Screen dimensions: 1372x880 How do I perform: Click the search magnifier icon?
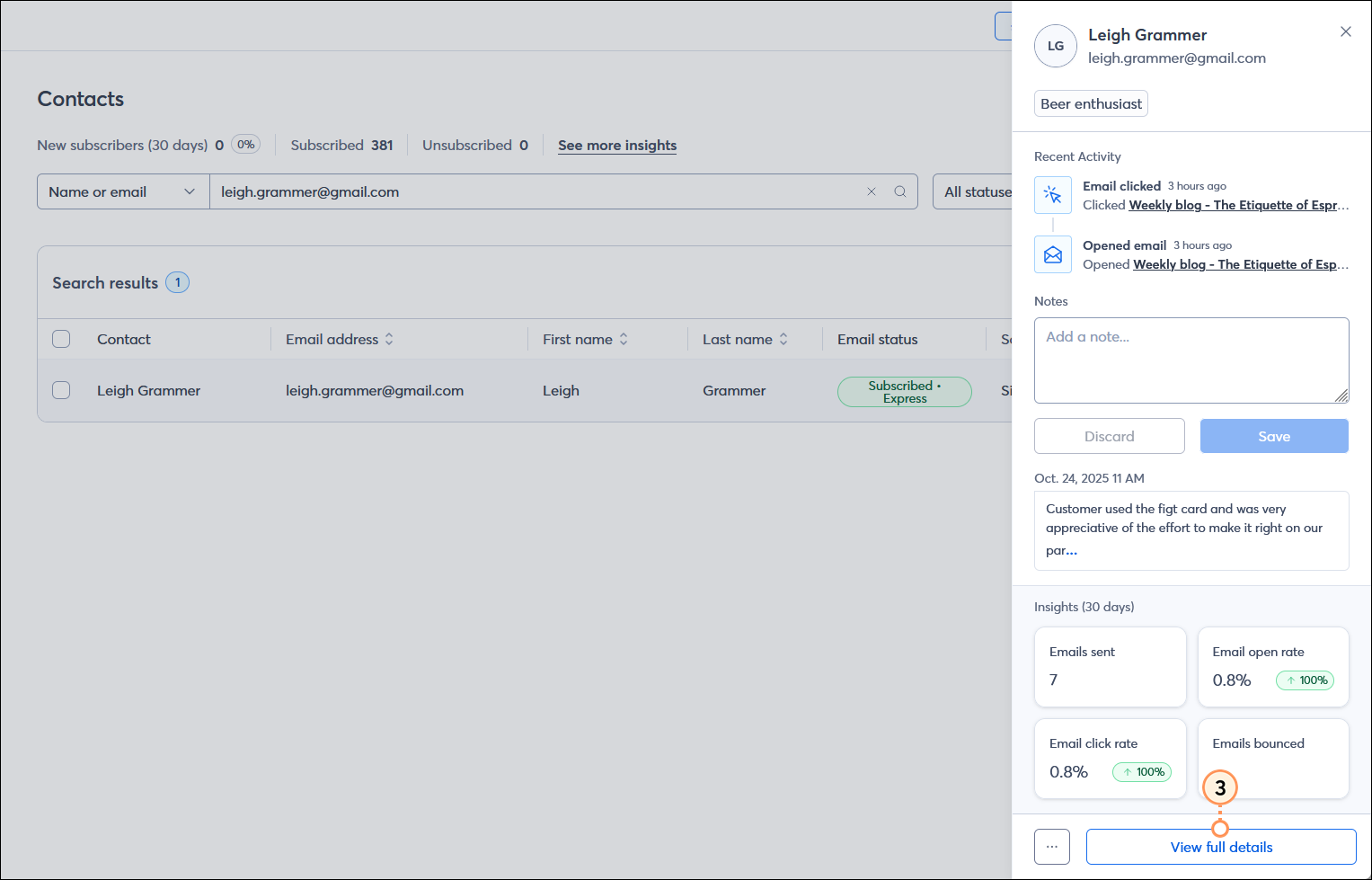point(899,191)
